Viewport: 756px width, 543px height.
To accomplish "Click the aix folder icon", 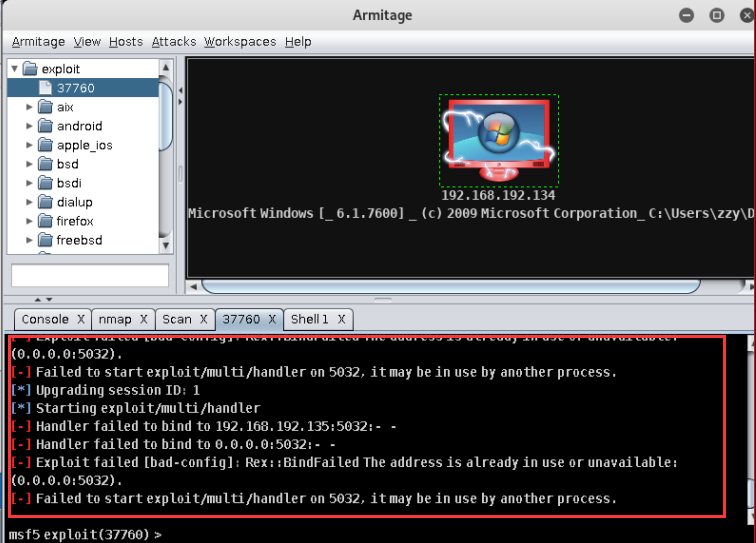I will click(45, 107).
